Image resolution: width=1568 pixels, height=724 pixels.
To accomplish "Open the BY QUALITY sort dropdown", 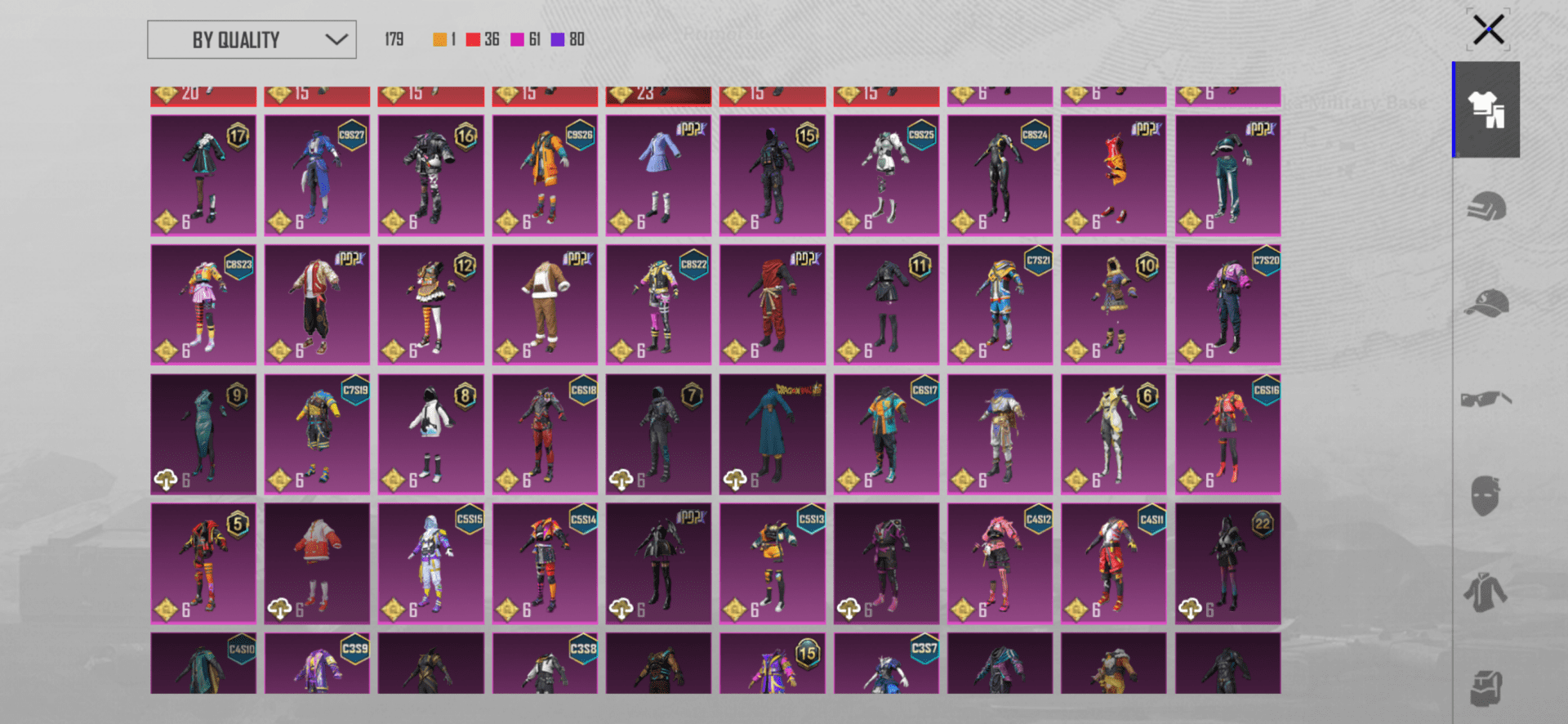I will (236, 40).
